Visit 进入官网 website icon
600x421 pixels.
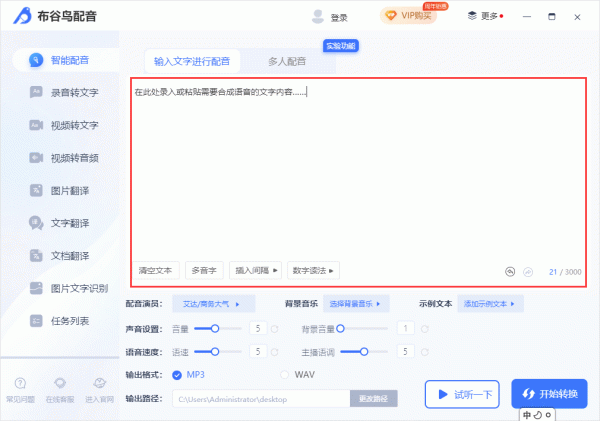(x=99, y=390)
